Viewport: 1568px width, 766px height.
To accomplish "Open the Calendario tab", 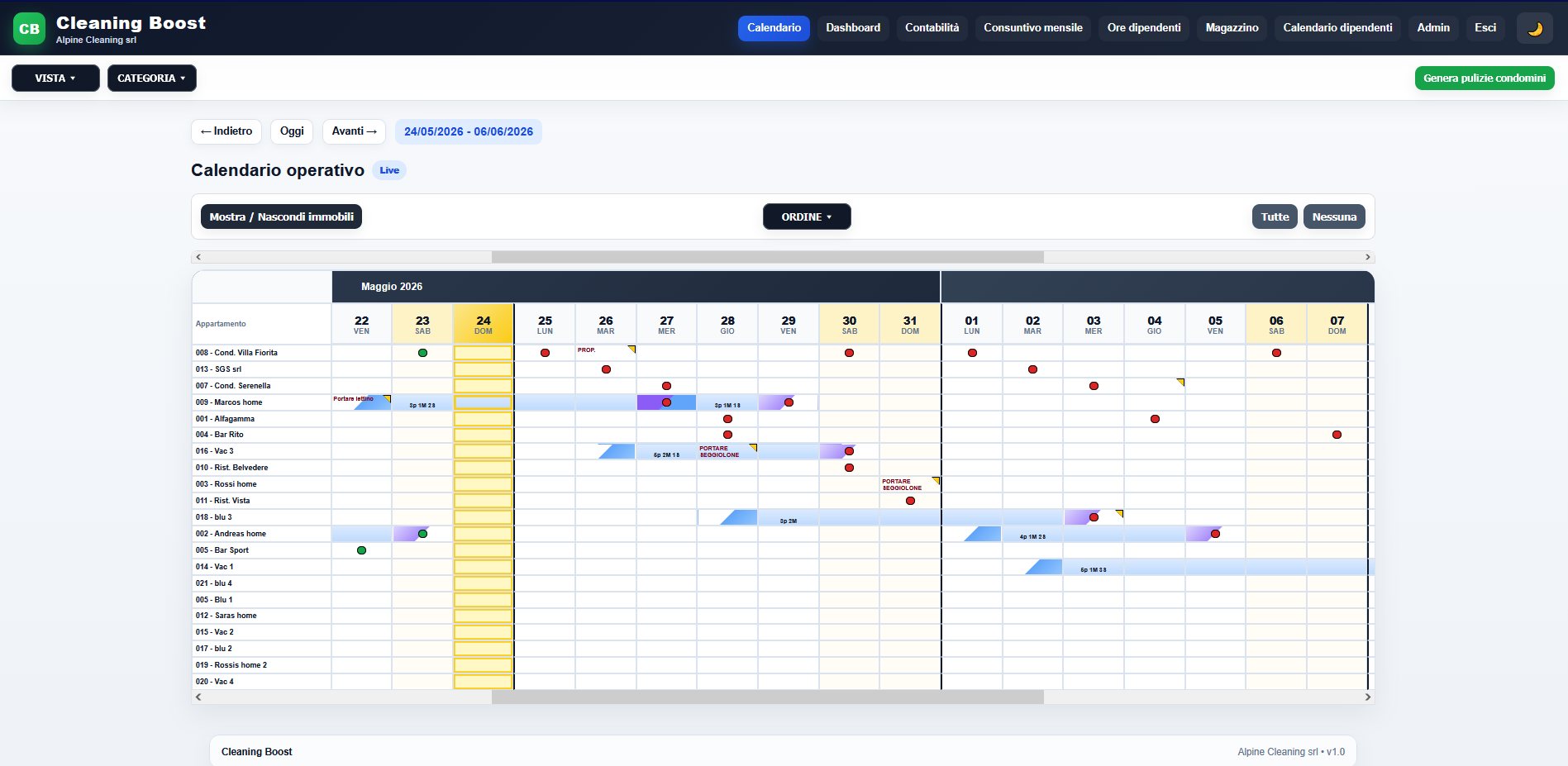I will [774, 28].
